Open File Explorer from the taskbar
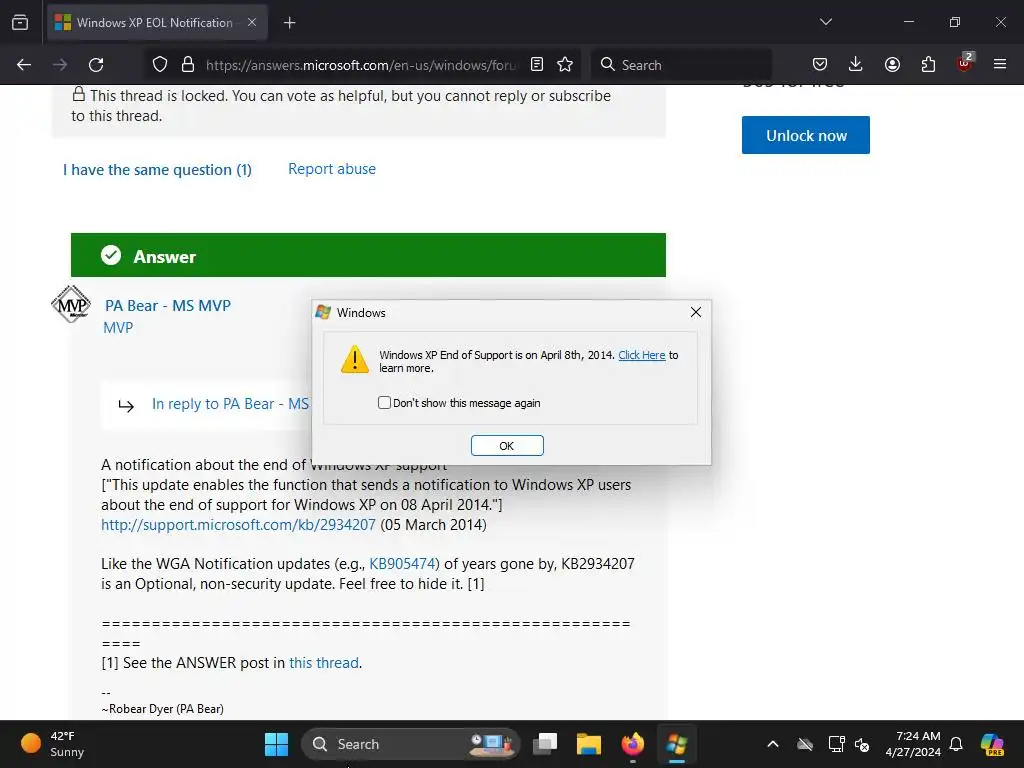The image size is (1024, 768). coord(588,744)
